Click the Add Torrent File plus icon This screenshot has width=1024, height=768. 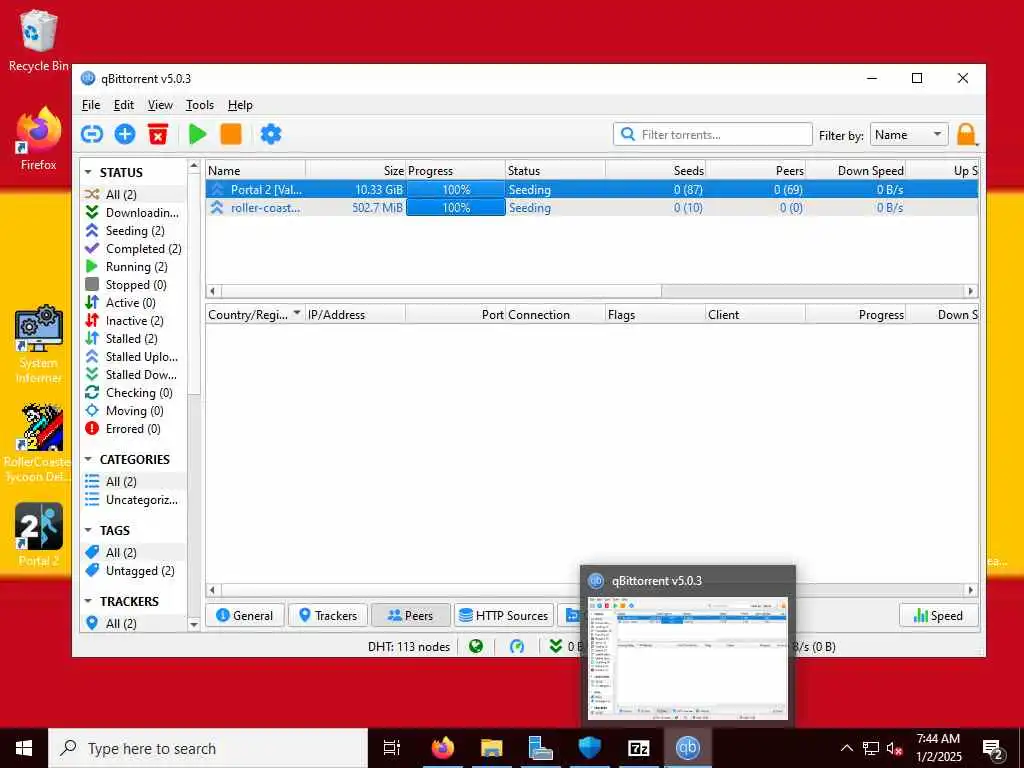[x=125, y=135]
